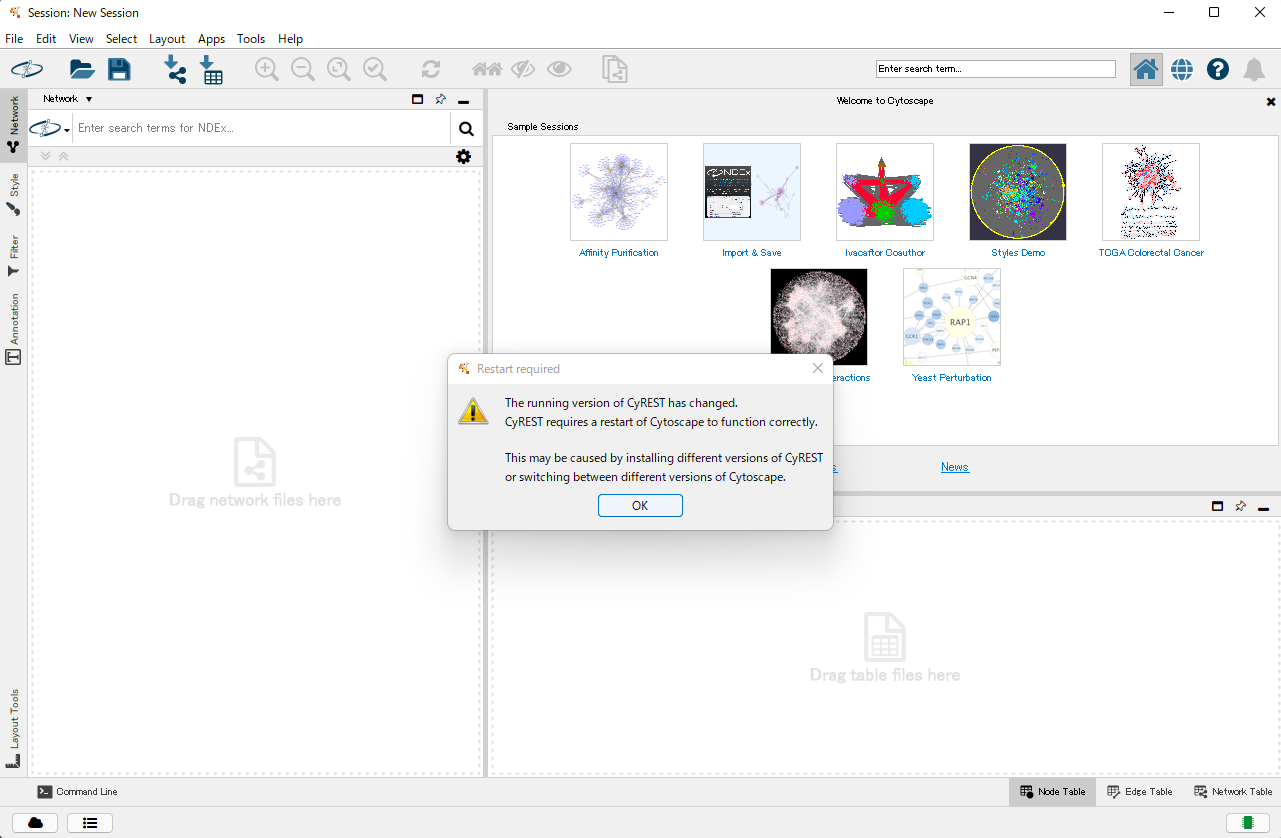The width and height of the screenshot is (1281, 838).
Task: Click the First Neighbors houses icon
Action: click(x=487, y=69)
